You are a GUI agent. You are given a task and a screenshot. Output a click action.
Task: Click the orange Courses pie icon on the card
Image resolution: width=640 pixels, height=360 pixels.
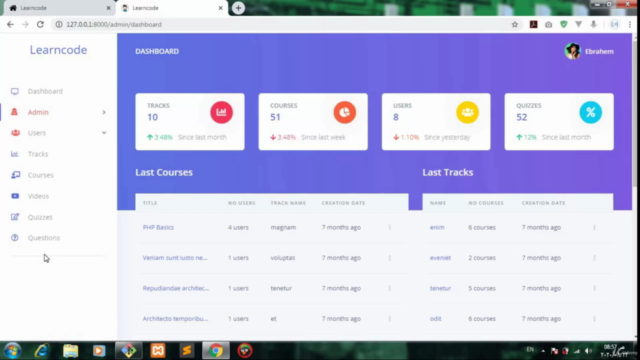click(x=344, y=112)
